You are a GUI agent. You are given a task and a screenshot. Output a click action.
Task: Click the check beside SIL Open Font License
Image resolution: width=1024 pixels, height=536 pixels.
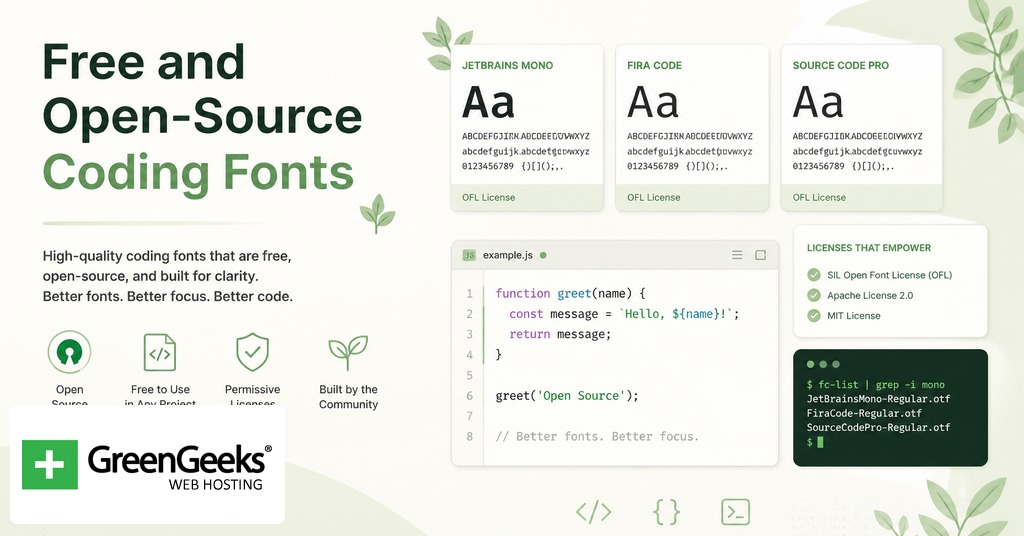pos(814,275)
